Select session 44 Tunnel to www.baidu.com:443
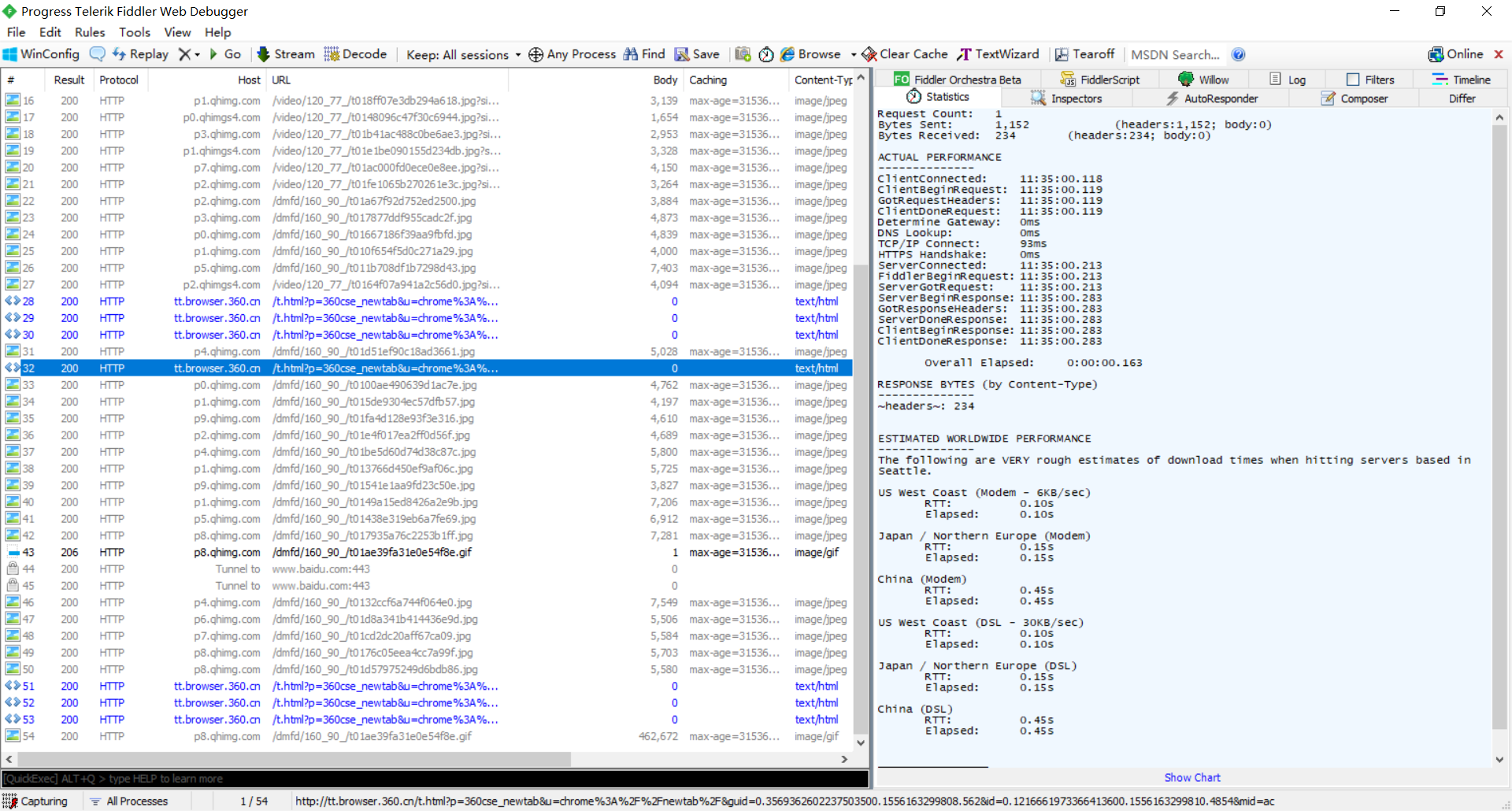 [425, 569]
